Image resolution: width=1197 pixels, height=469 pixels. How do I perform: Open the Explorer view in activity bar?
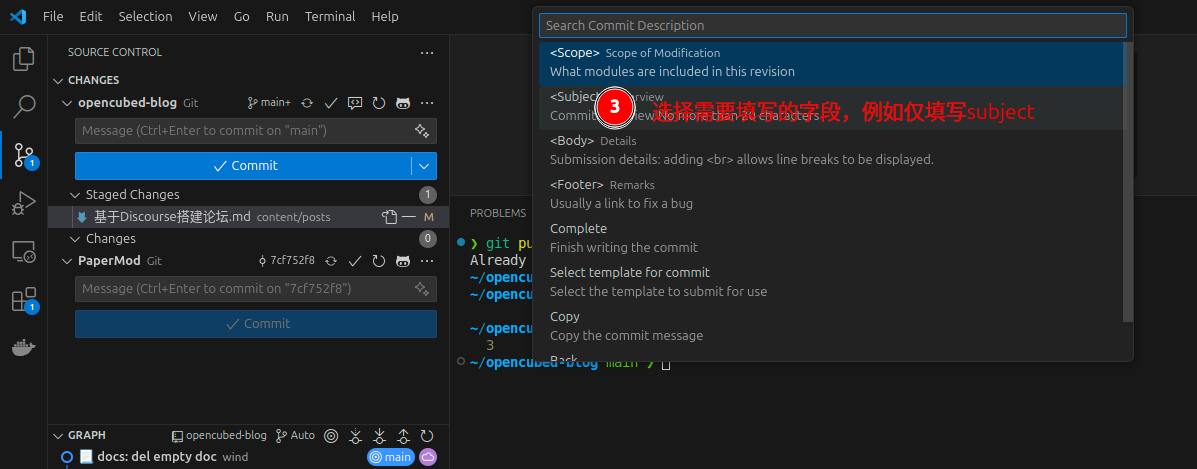coord(23,59)
